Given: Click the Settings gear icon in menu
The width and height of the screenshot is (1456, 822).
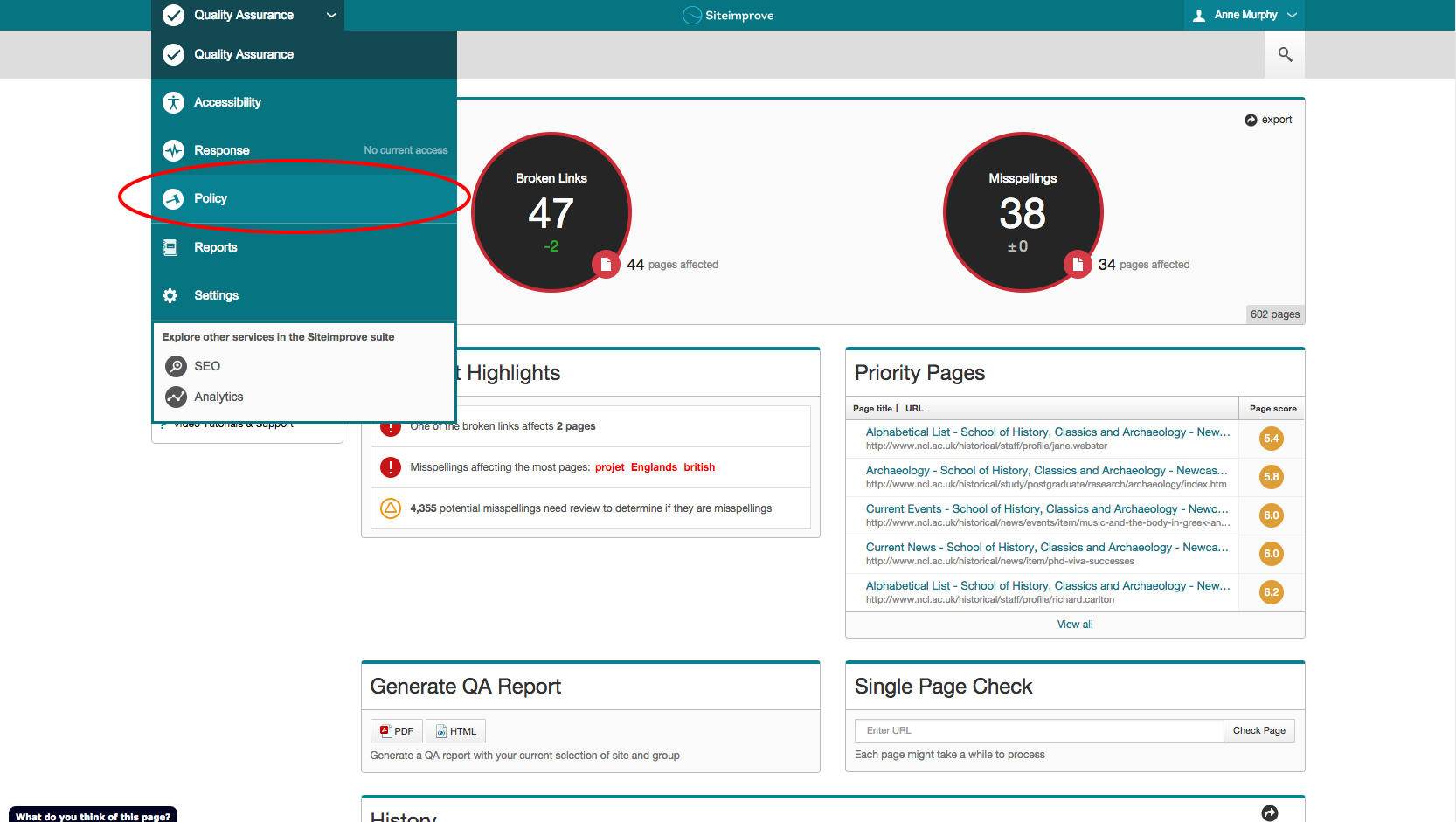Looking at the screenshot, I should pyautogui.click(x=170, y=295).
